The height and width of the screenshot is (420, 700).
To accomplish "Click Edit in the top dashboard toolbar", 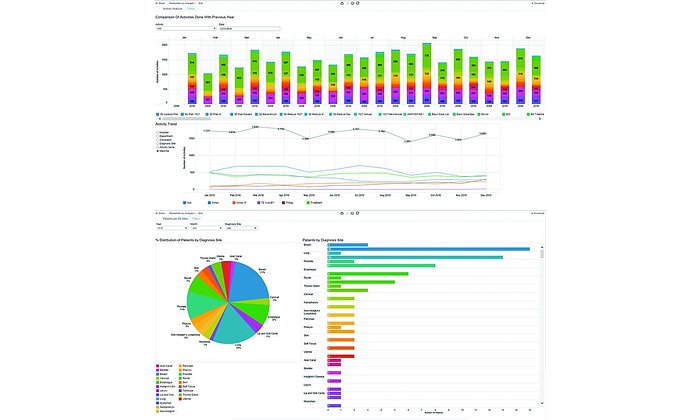I will [x=200, y=3].
